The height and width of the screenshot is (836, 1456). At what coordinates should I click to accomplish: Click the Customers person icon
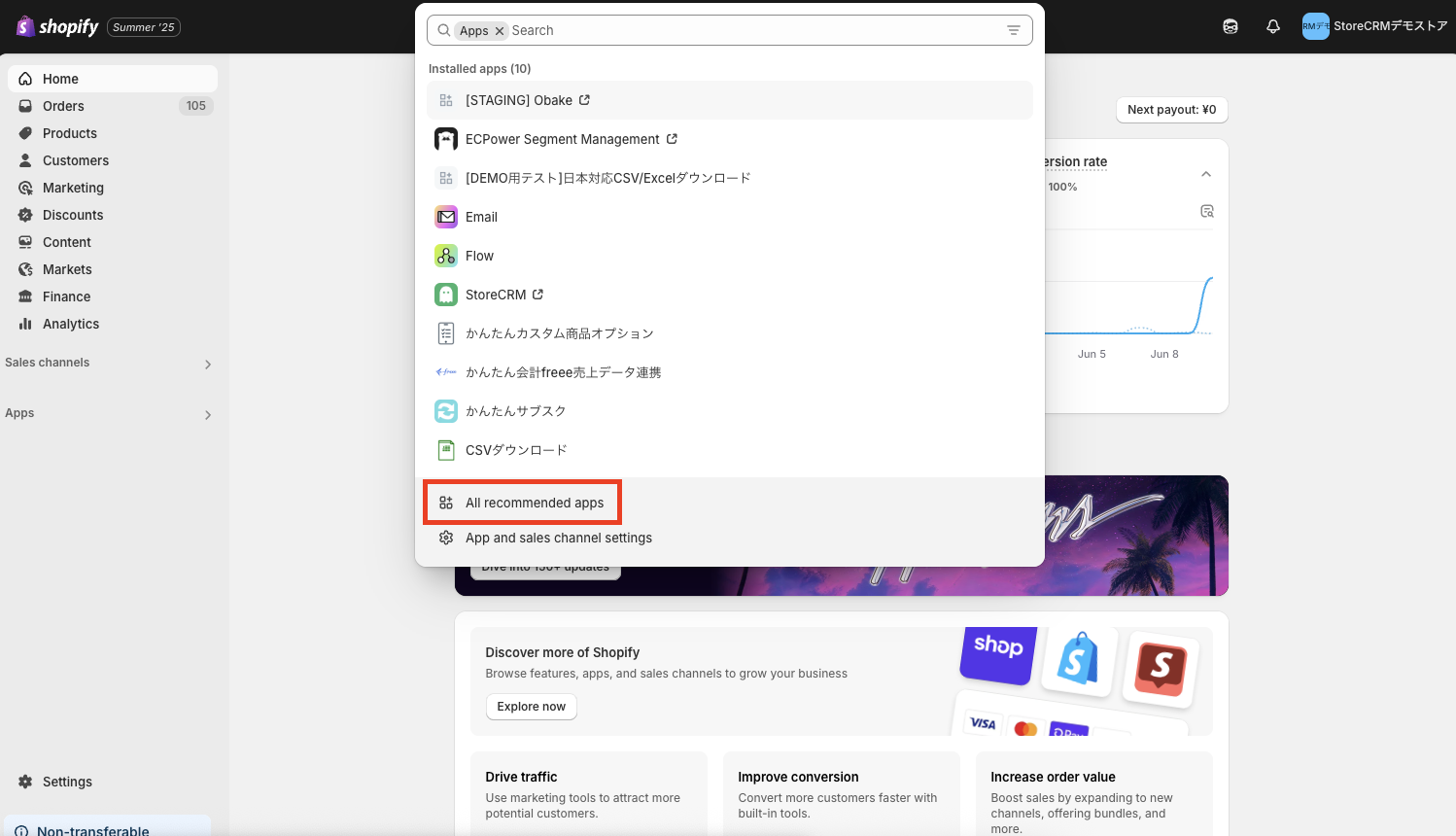coord(25,160)
